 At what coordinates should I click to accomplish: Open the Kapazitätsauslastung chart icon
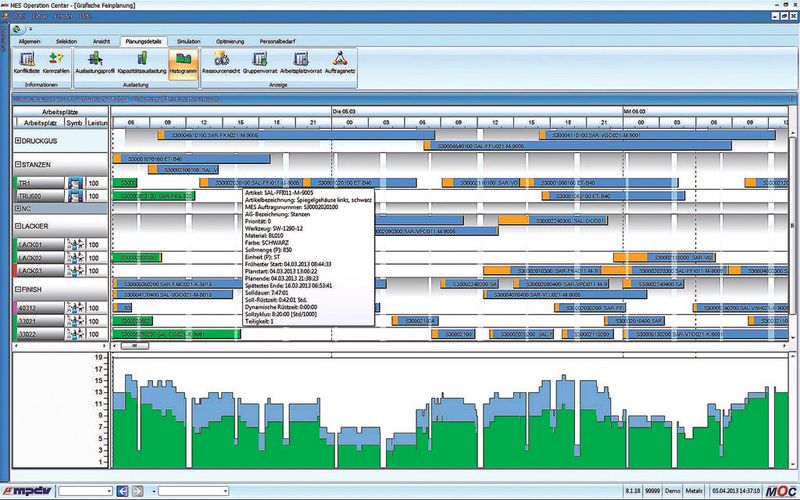tap(142, 63)
